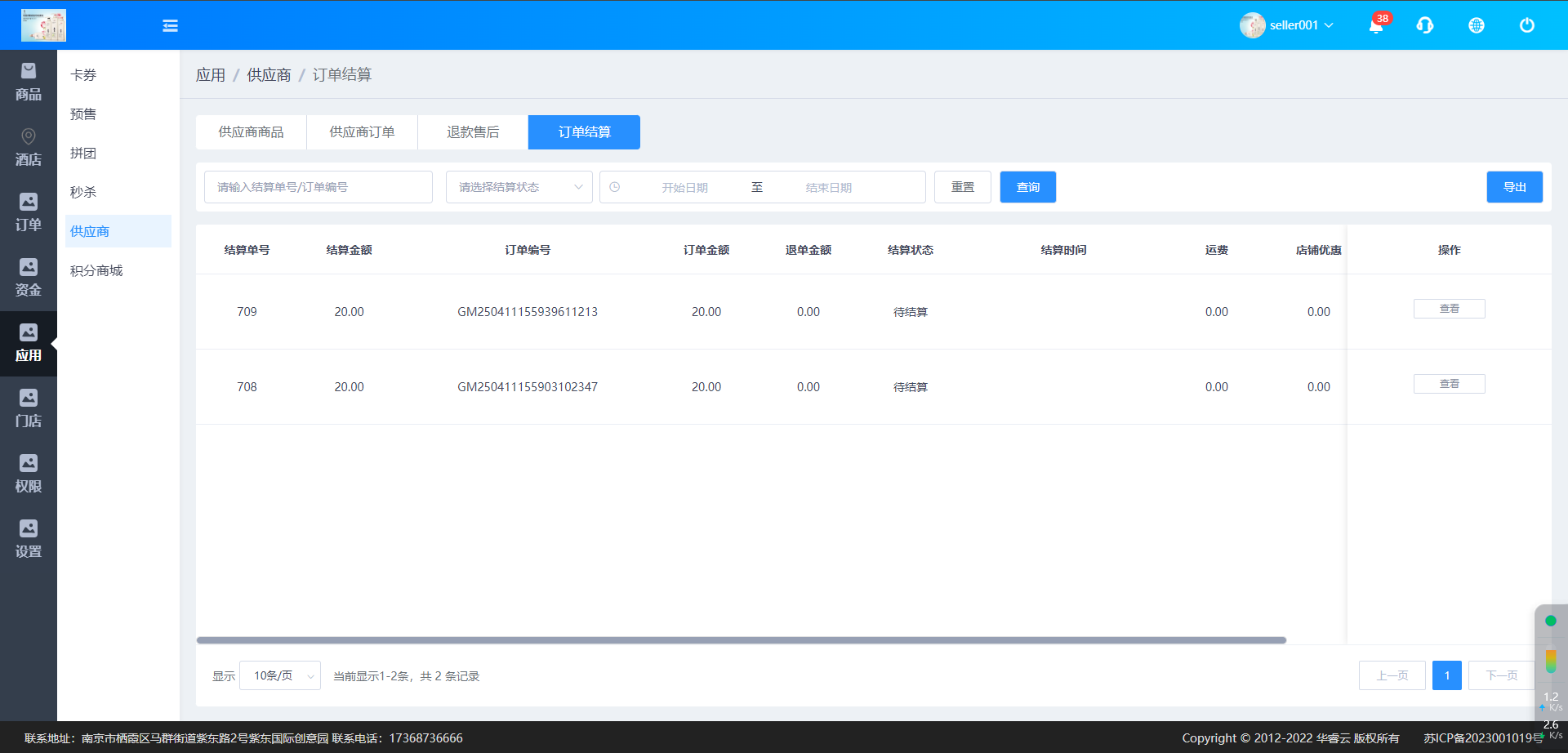Click the calendar clock icon in date field
Viewport: 1568px width, 753px height.
click(615, 187)
